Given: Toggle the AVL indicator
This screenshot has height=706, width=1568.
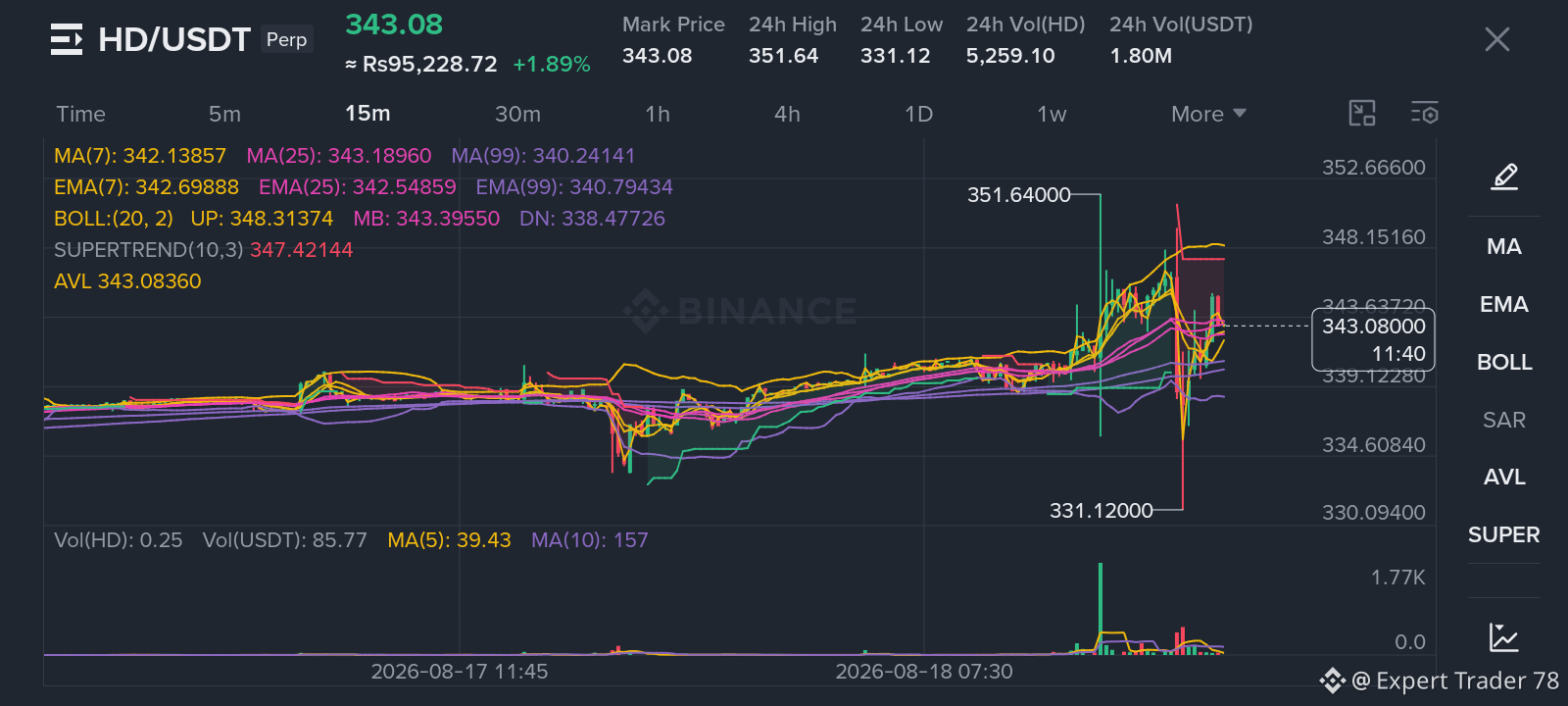Looking at the screenshot, I should pos(1504,477).
